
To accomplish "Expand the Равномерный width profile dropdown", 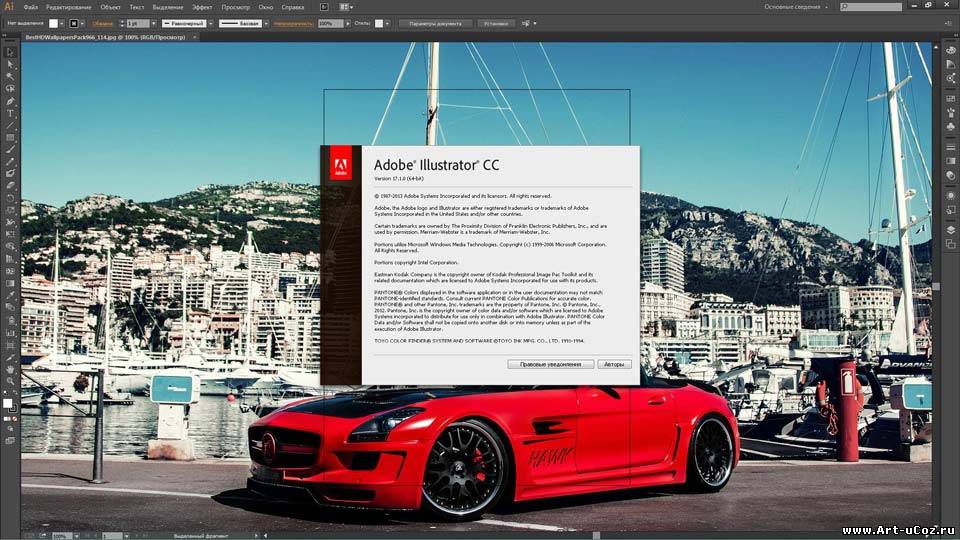I will tap(211, 24).
